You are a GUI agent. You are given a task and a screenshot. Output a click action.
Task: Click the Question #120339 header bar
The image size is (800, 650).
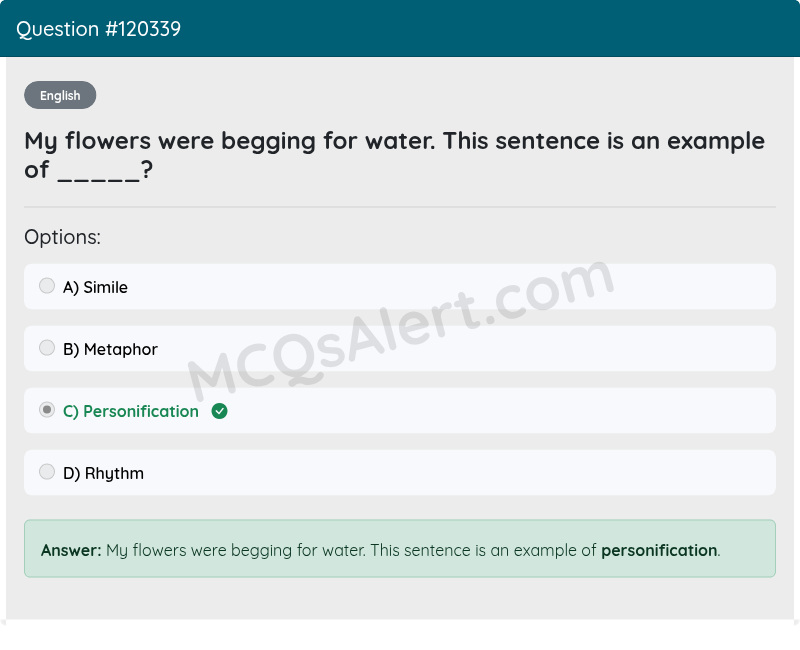tap(400, 29)
